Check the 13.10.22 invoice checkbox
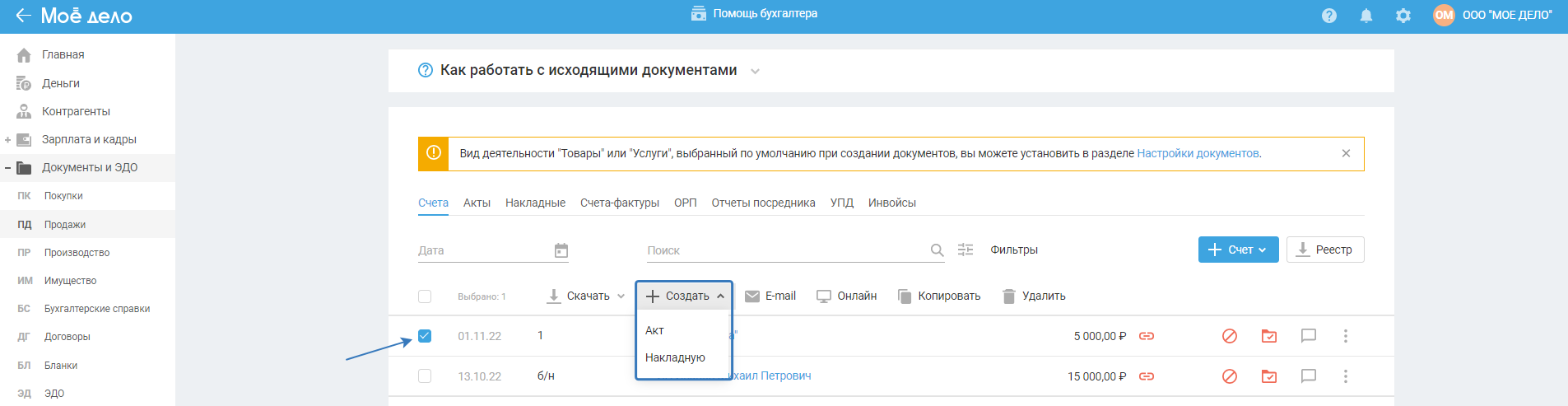Viewport: 1568px width, 406px height. click(425, 376)
